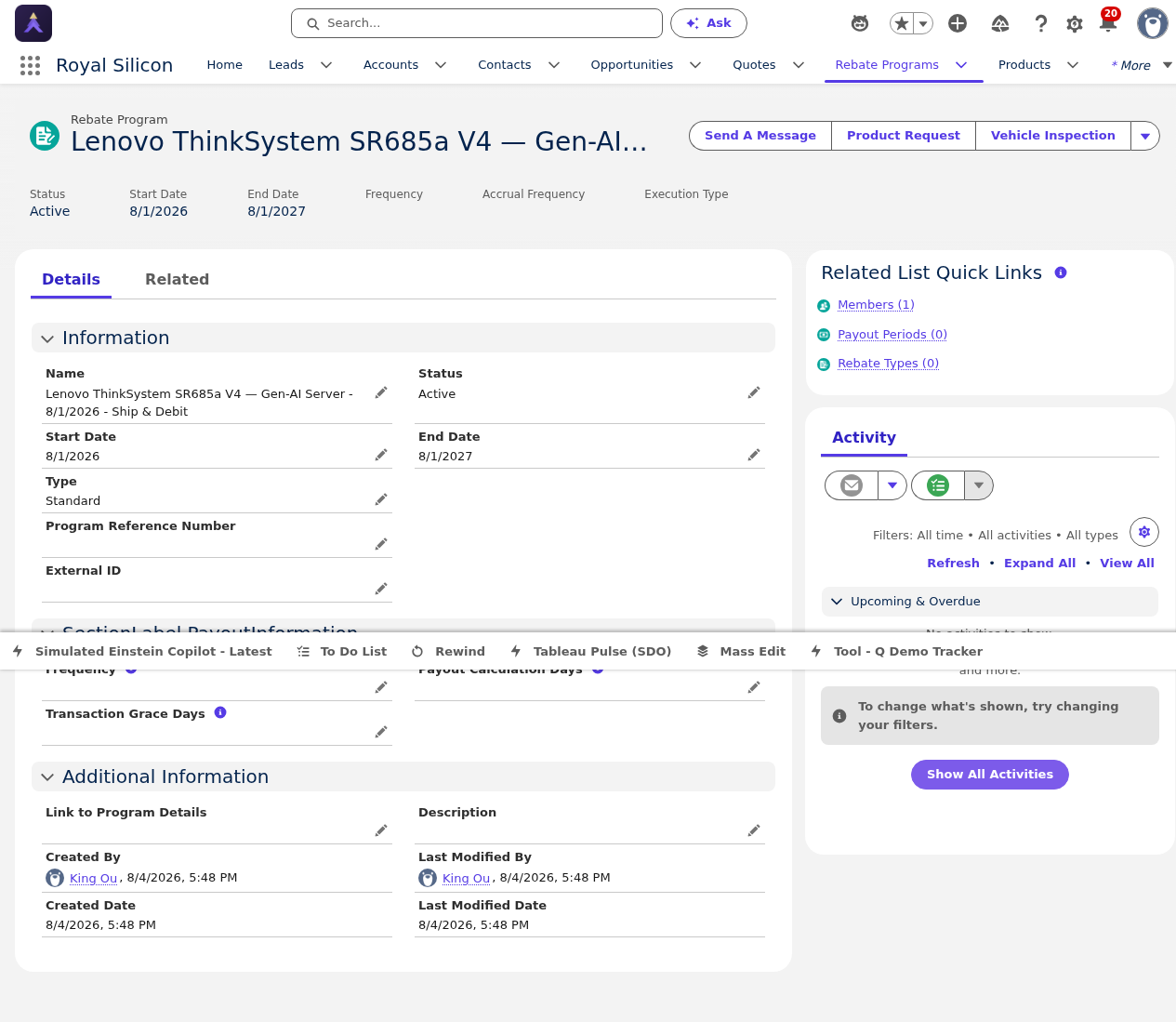
Task: Open King Ou link under Last Modified By
Action: (466, 878)
